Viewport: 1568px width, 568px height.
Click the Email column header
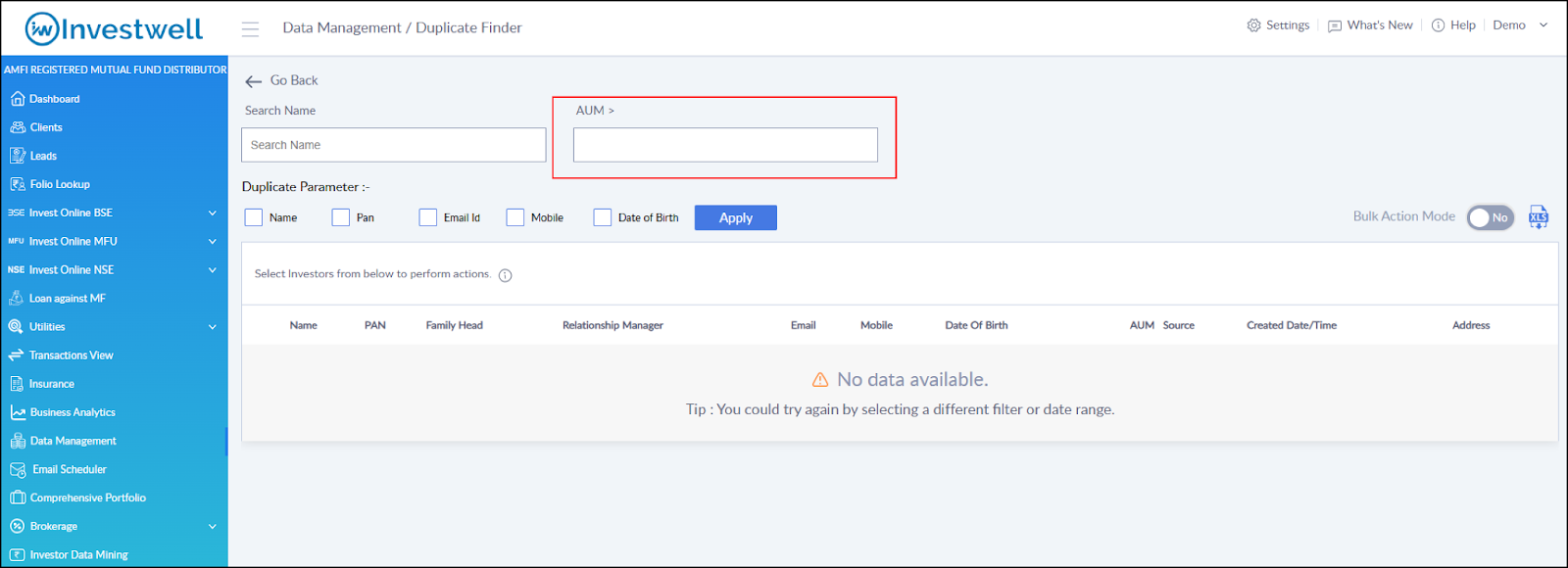click(804, 325)
